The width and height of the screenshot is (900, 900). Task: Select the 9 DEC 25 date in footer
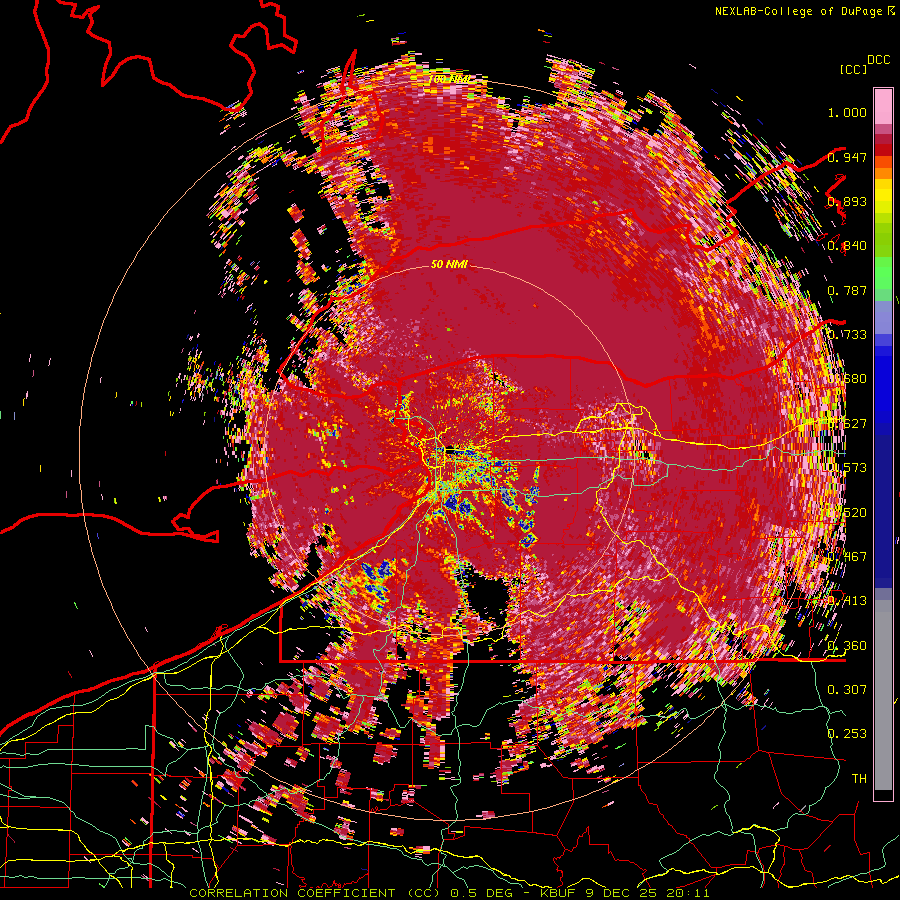click(621, 893)
